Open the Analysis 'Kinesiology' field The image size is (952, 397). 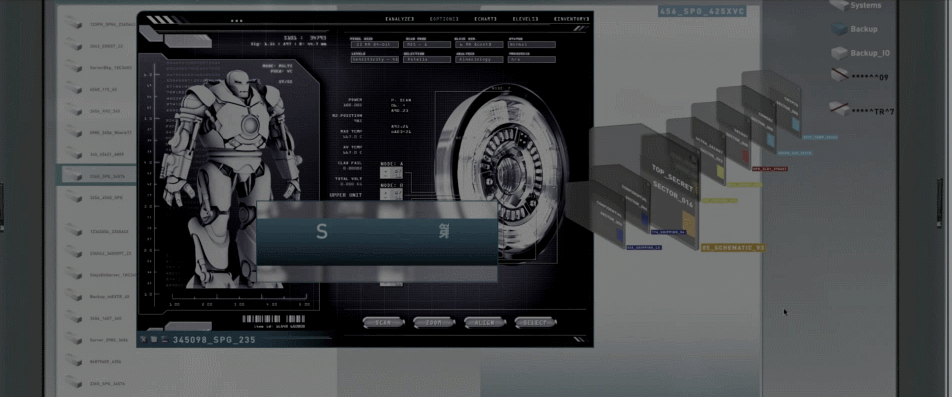click(x=478, y=59)
